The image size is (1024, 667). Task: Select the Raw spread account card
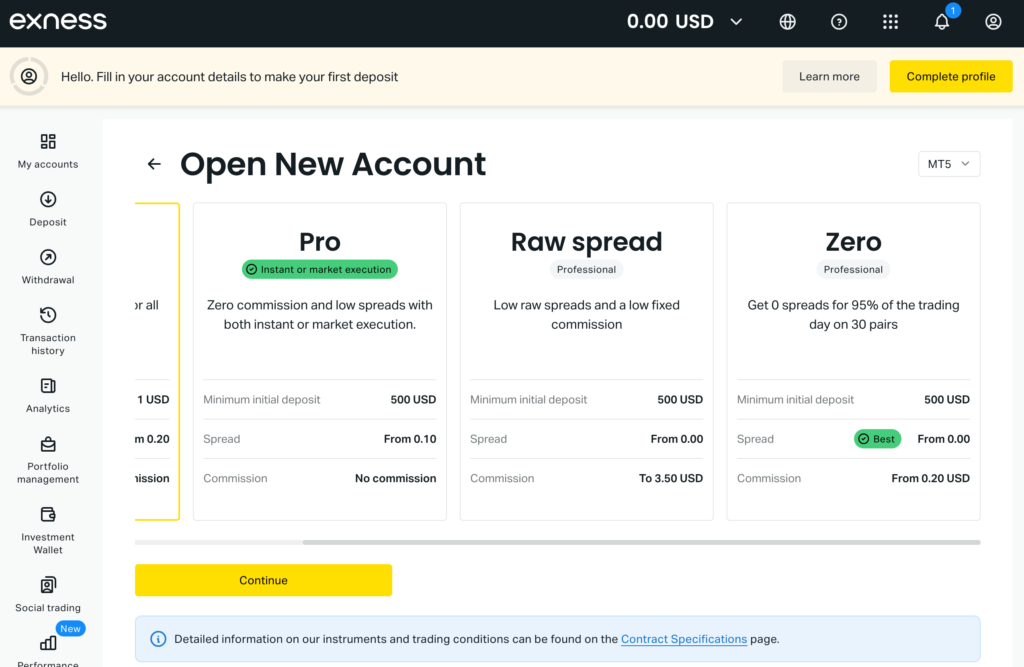586,361
